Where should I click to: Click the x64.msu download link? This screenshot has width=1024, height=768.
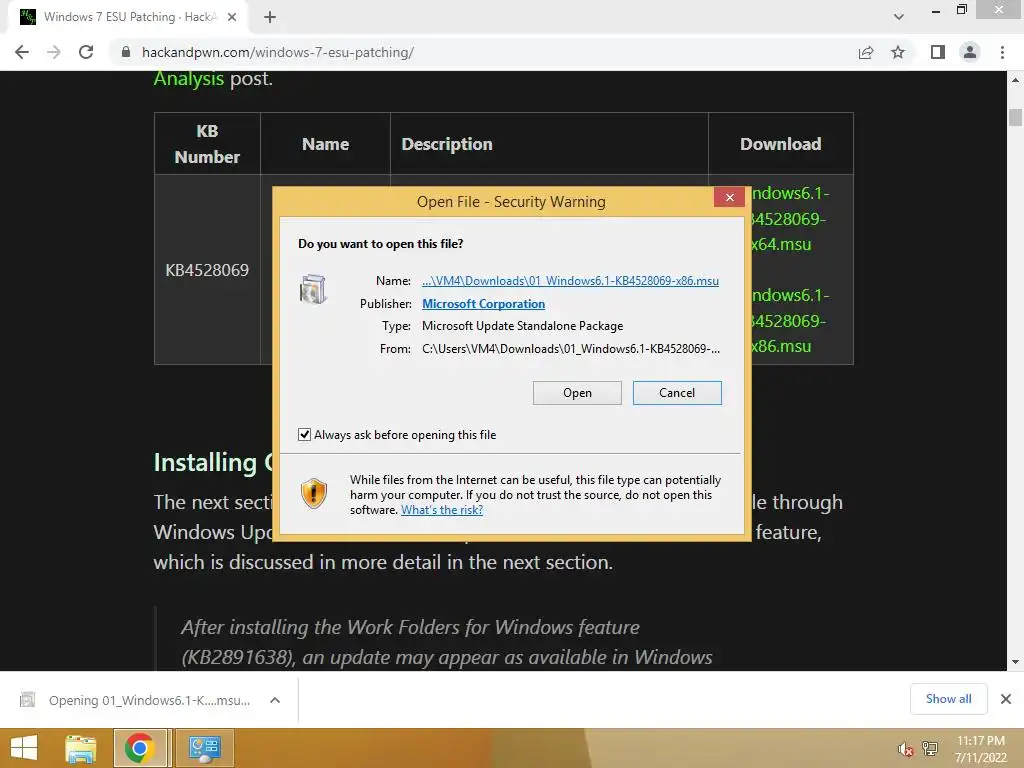(789, 219)
